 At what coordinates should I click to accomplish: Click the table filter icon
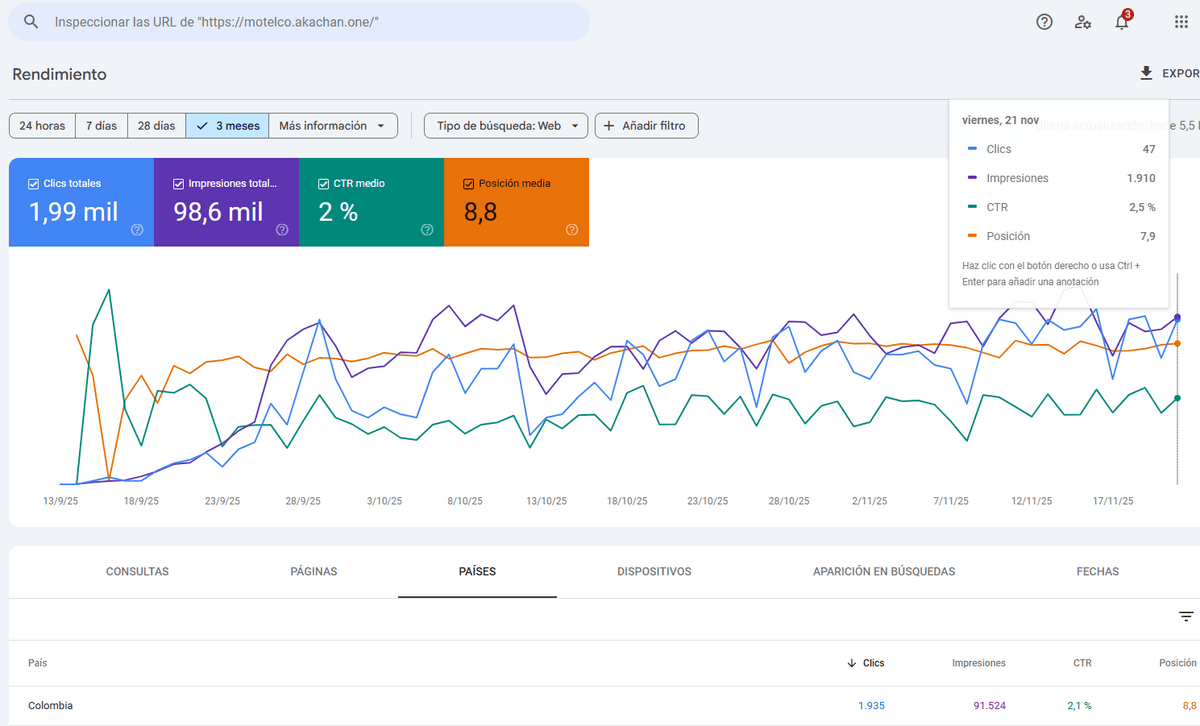pos(1186,617)
